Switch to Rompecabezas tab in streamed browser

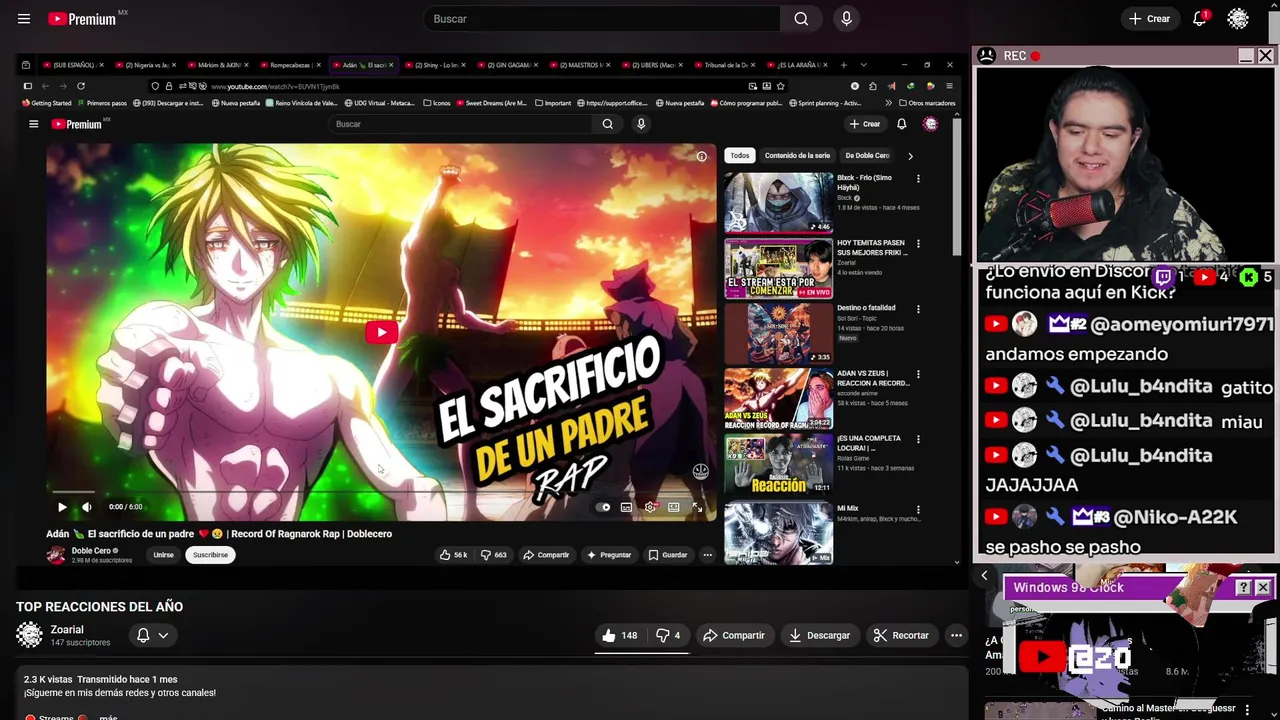coord(292,65)
